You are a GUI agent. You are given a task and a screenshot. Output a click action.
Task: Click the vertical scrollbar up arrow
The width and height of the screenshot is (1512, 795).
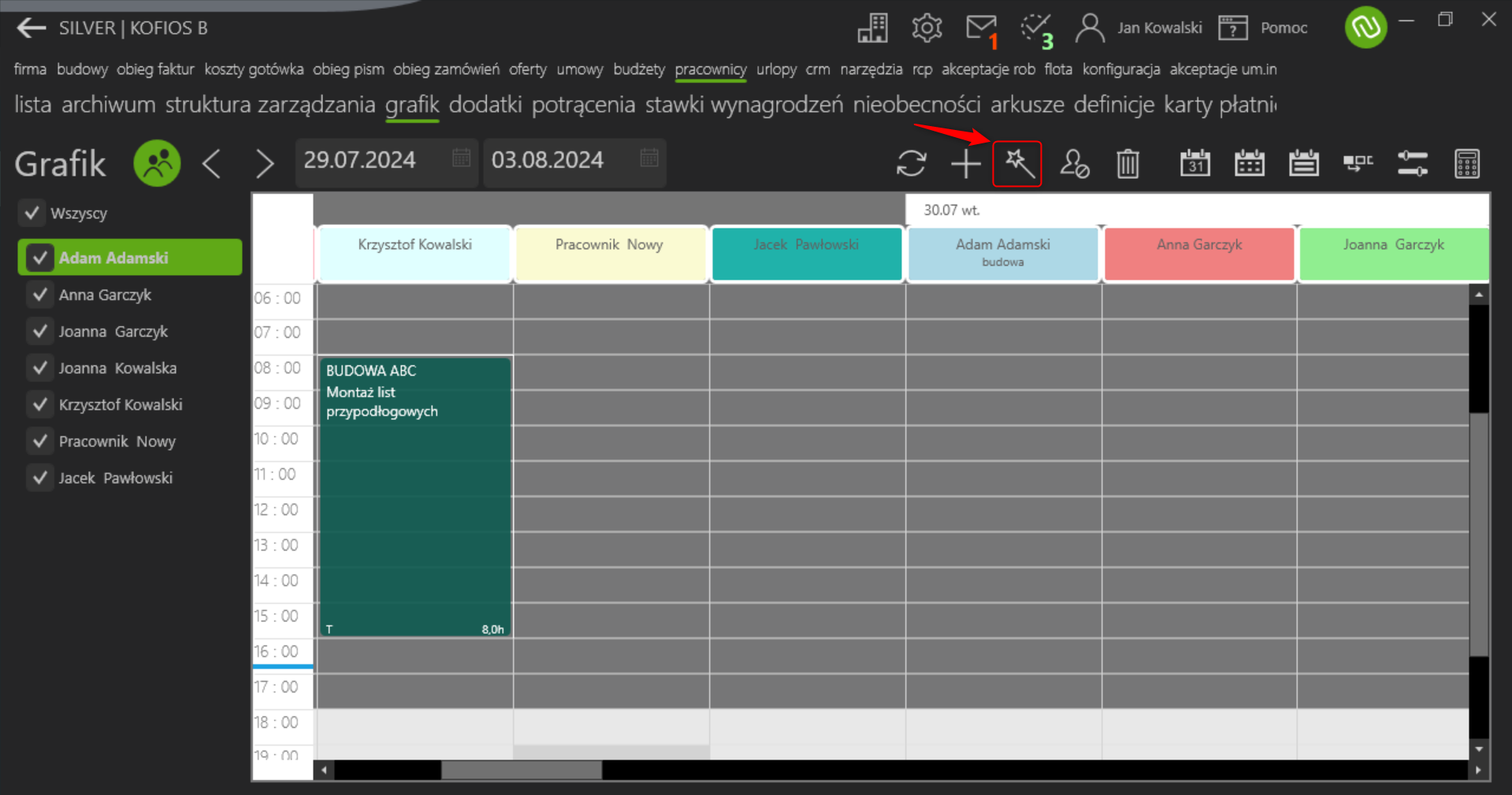click(1479, 295)
